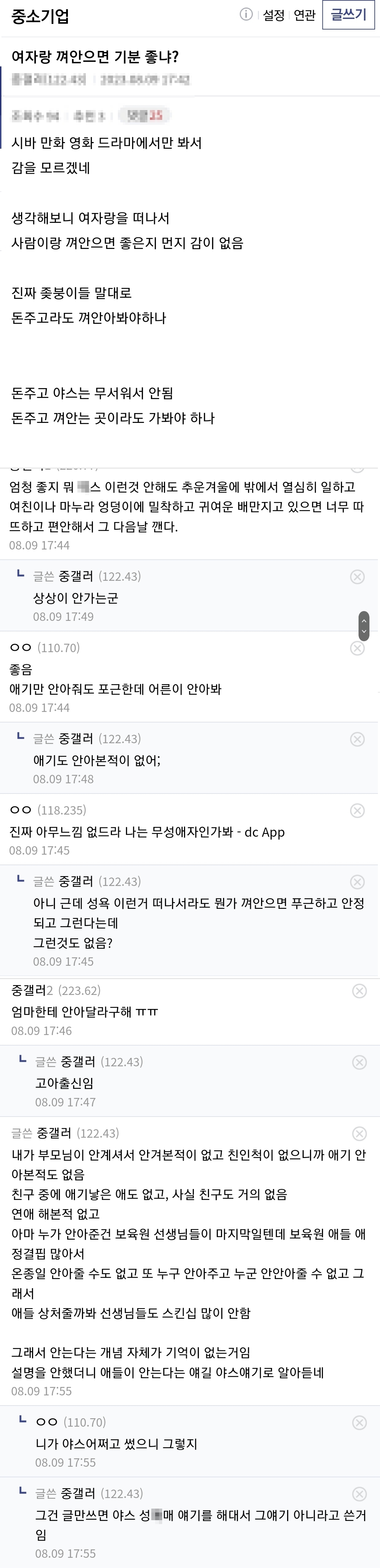Delete the last '그건 글만쓰면' reply with X
This screenshot has width=380, height=1568.
click(x=359, y=1494)
